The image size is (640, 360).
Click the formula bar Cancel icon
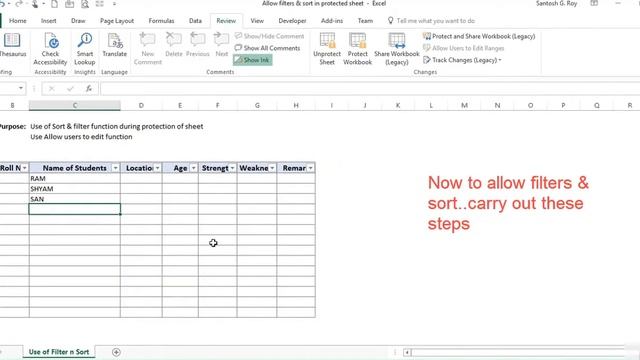pos(51,89)
